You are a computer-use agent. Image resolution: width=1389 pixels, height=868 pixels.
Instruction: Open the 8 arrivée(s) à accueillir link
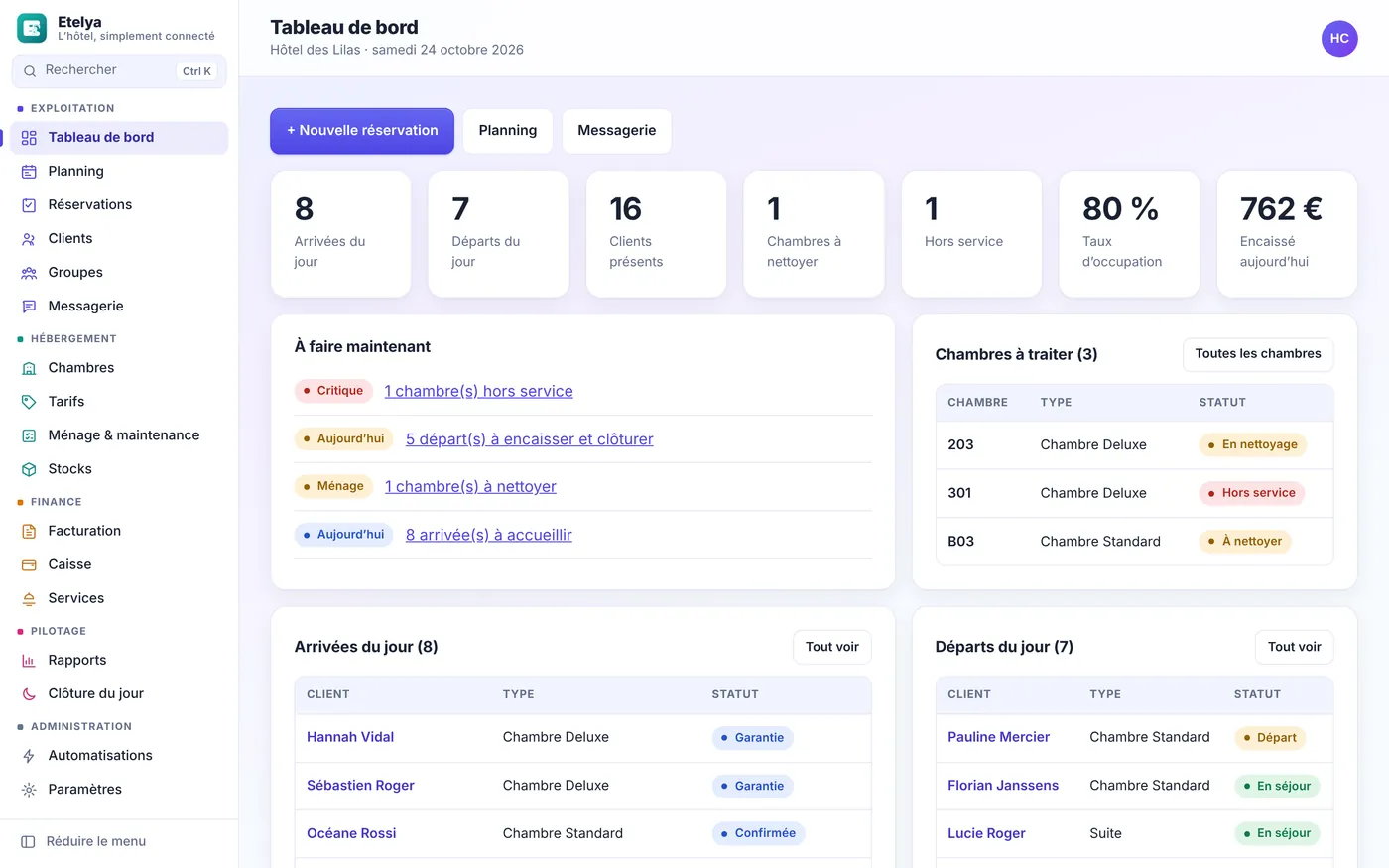(x=489, y=535)
